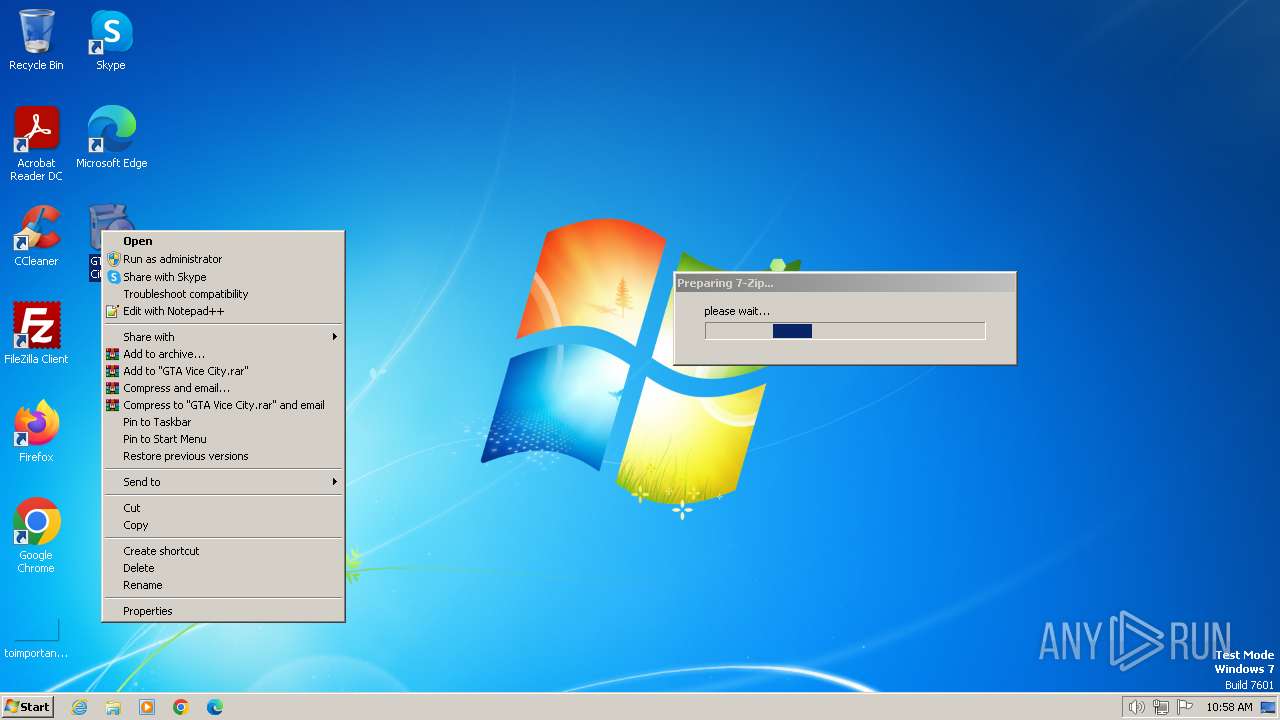The image size is (1280, 720).
Task: Choose Copy in the context menu
Action: 223,525
